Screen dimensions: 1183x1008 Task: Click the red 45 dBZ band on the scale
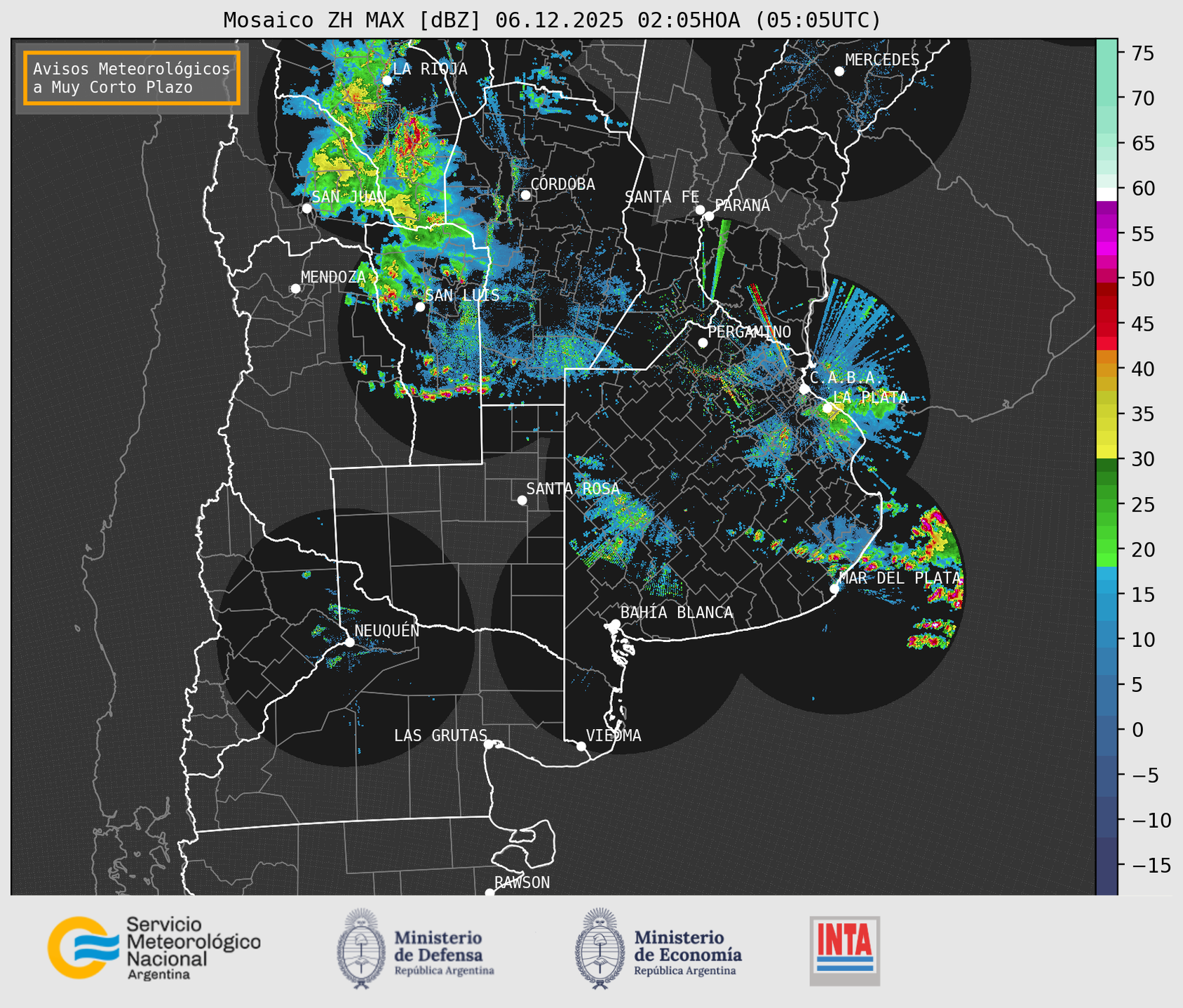tap(1107, 324)
